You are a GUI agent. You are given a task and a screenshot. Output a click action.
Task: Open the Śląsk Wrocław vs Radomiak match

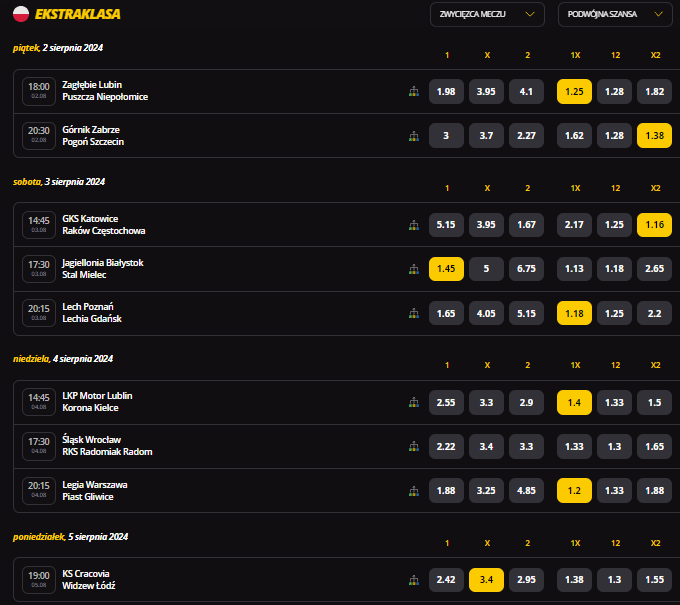coord(107,446)
